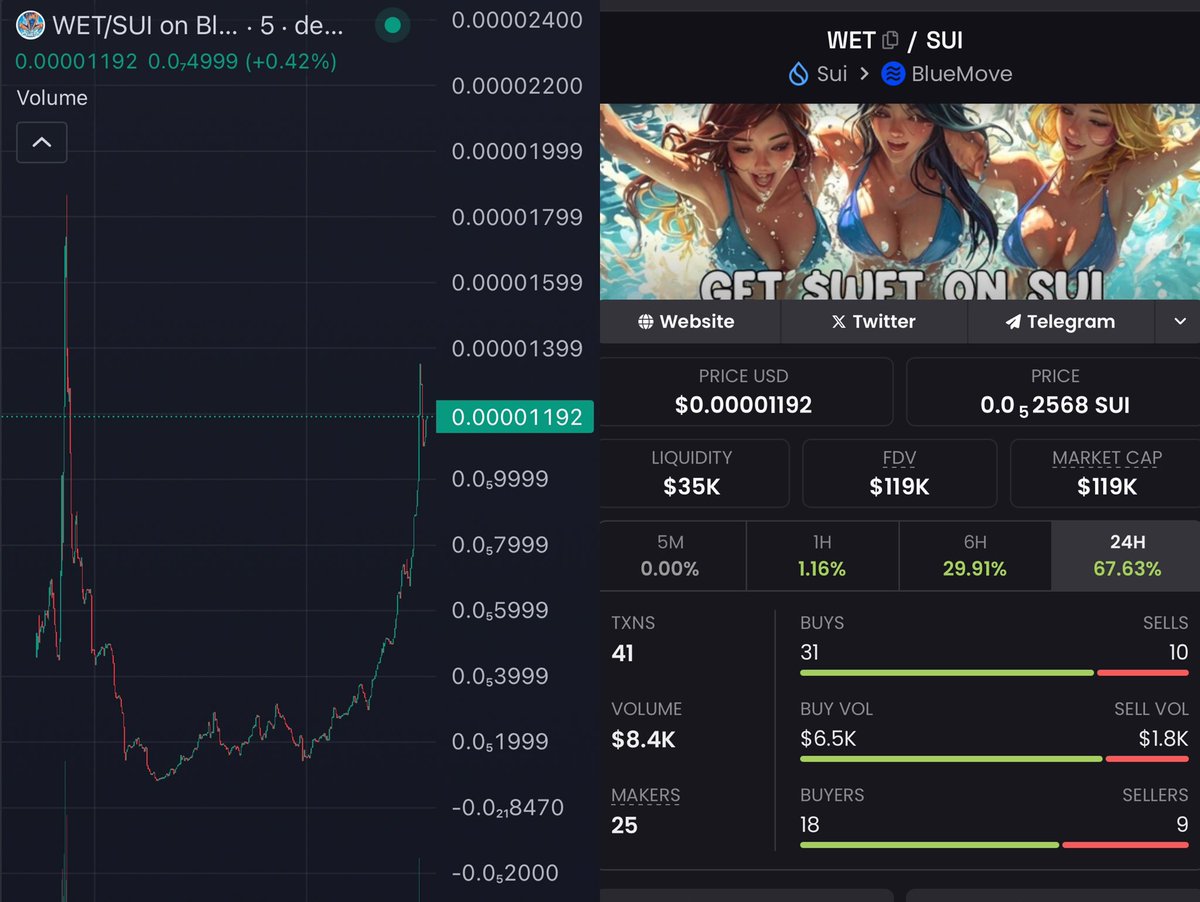Collapse the Volume indicator chevron button
The image size is (1200, 902).
(42, 143)
